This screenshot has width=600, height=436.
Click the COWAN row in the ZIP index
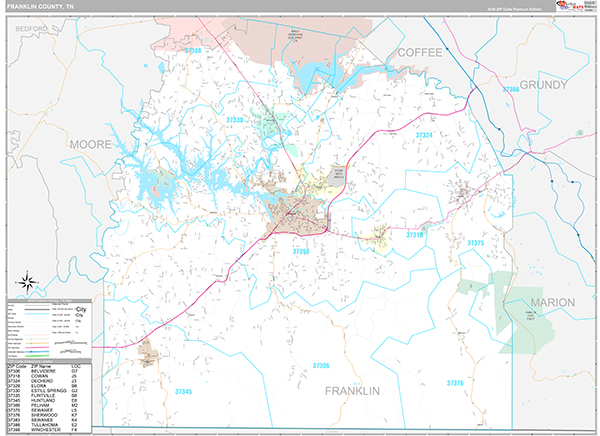(x=45, y=376)
